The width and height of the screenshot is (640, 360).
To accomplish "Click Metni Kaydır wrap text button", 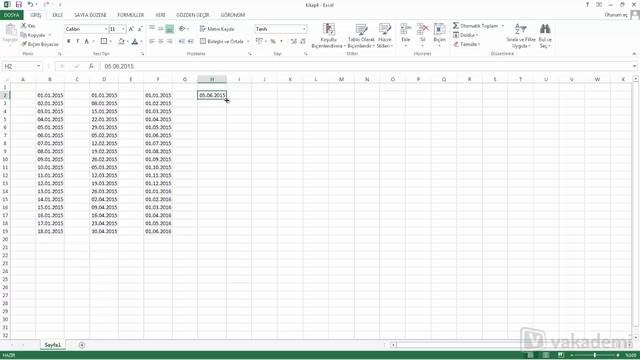I will 217,29.
